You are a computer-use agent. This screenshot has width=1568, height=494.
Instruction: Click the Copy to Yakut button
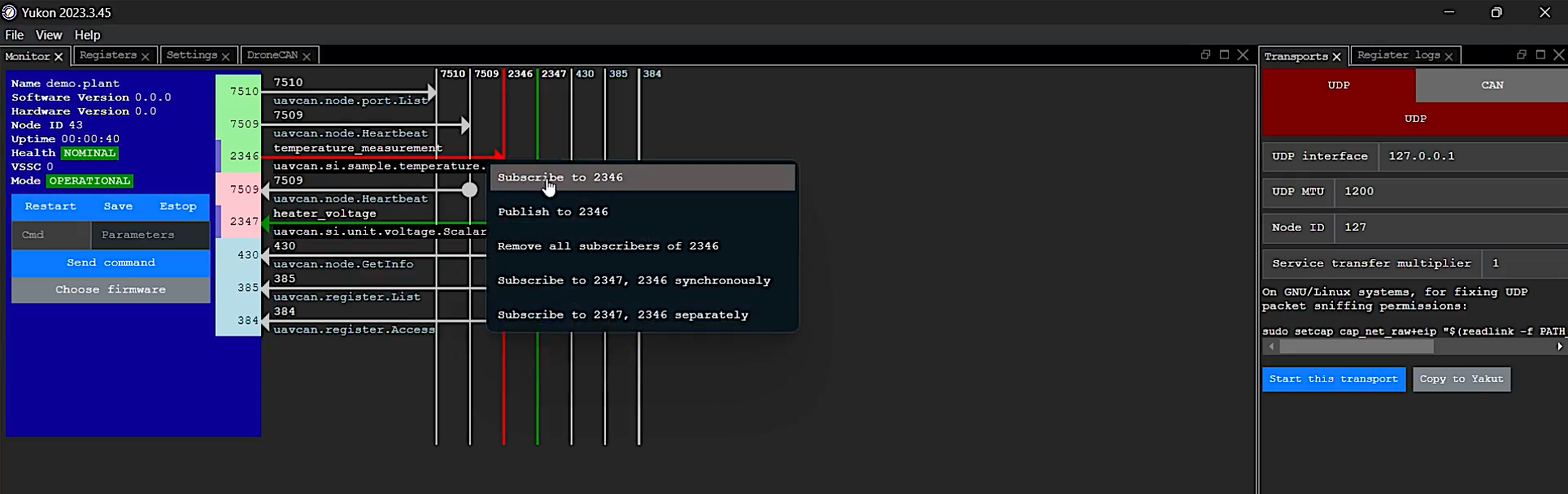[x=1461, y=379]
